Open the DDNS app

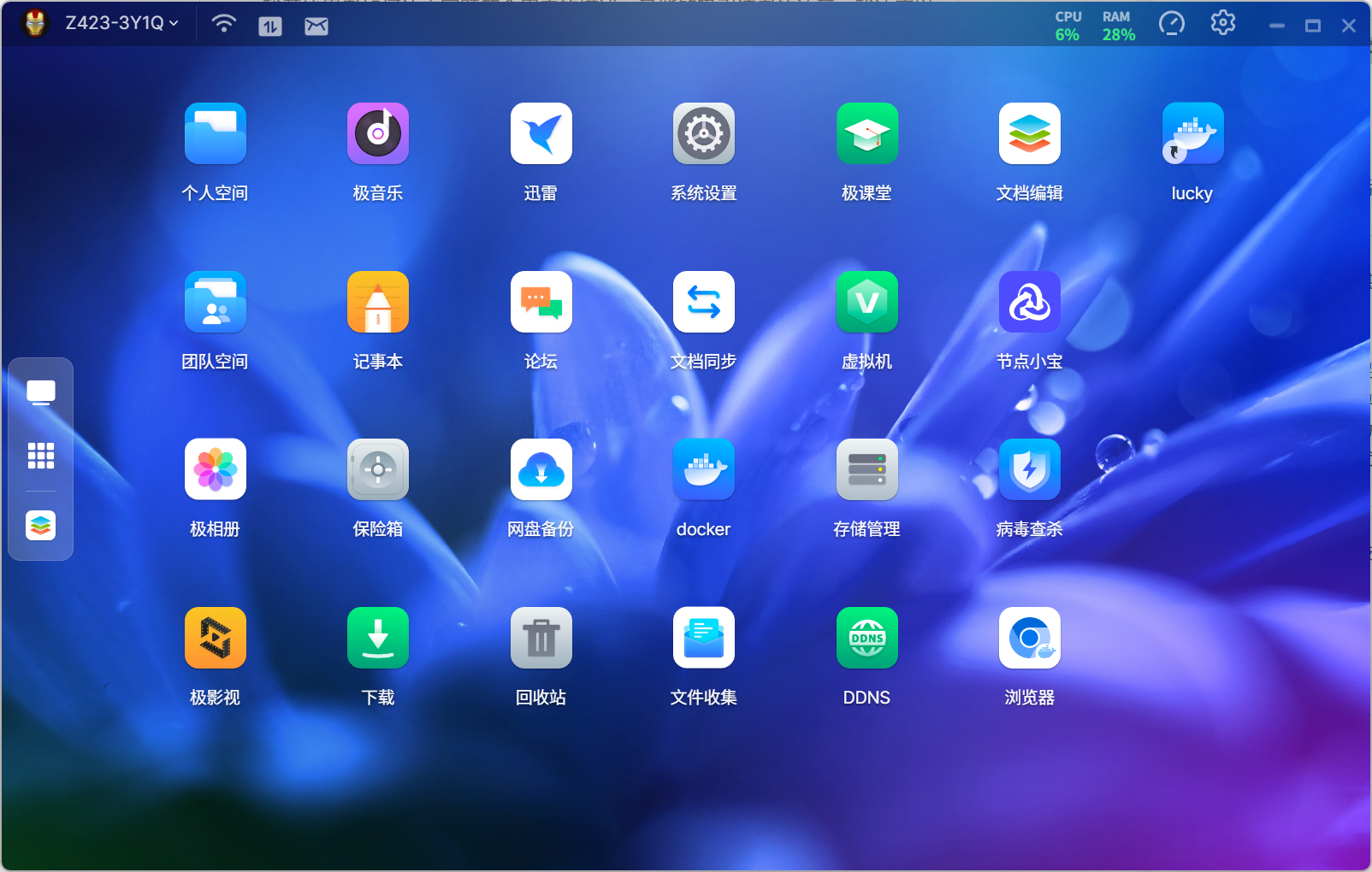(867, 638)
